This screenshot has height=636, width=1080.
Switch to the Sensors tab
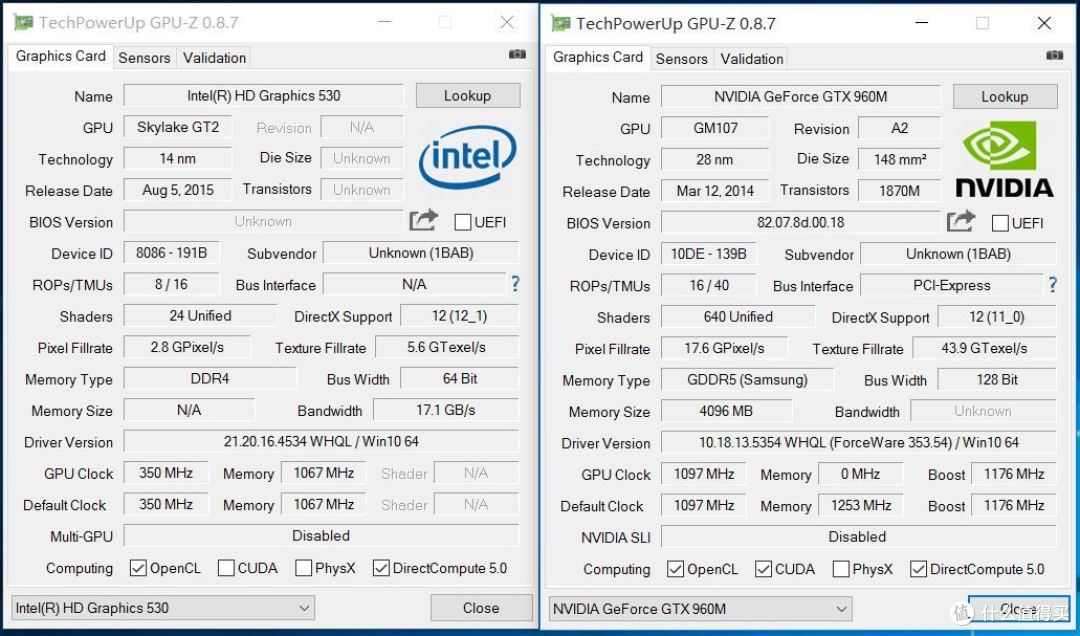[x=144, y=57]
